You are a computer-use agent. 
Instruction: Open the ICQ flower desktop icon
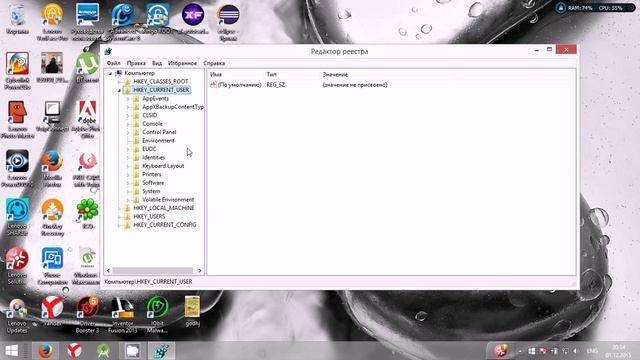[x=87, y=213]
